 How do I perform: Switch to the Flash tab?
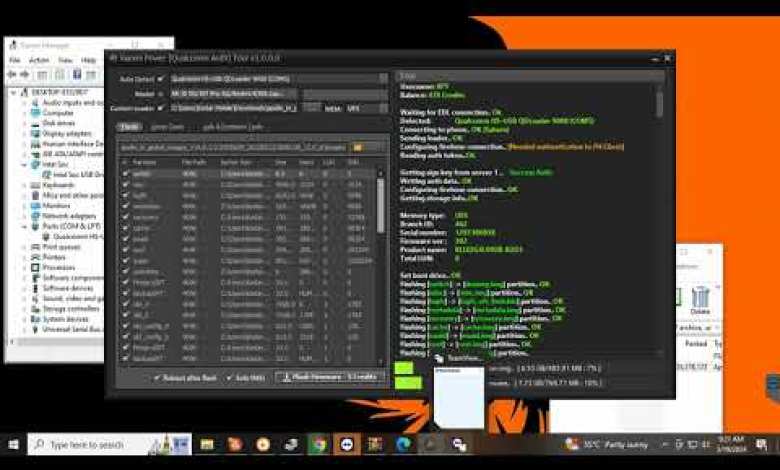coord(129,127)
